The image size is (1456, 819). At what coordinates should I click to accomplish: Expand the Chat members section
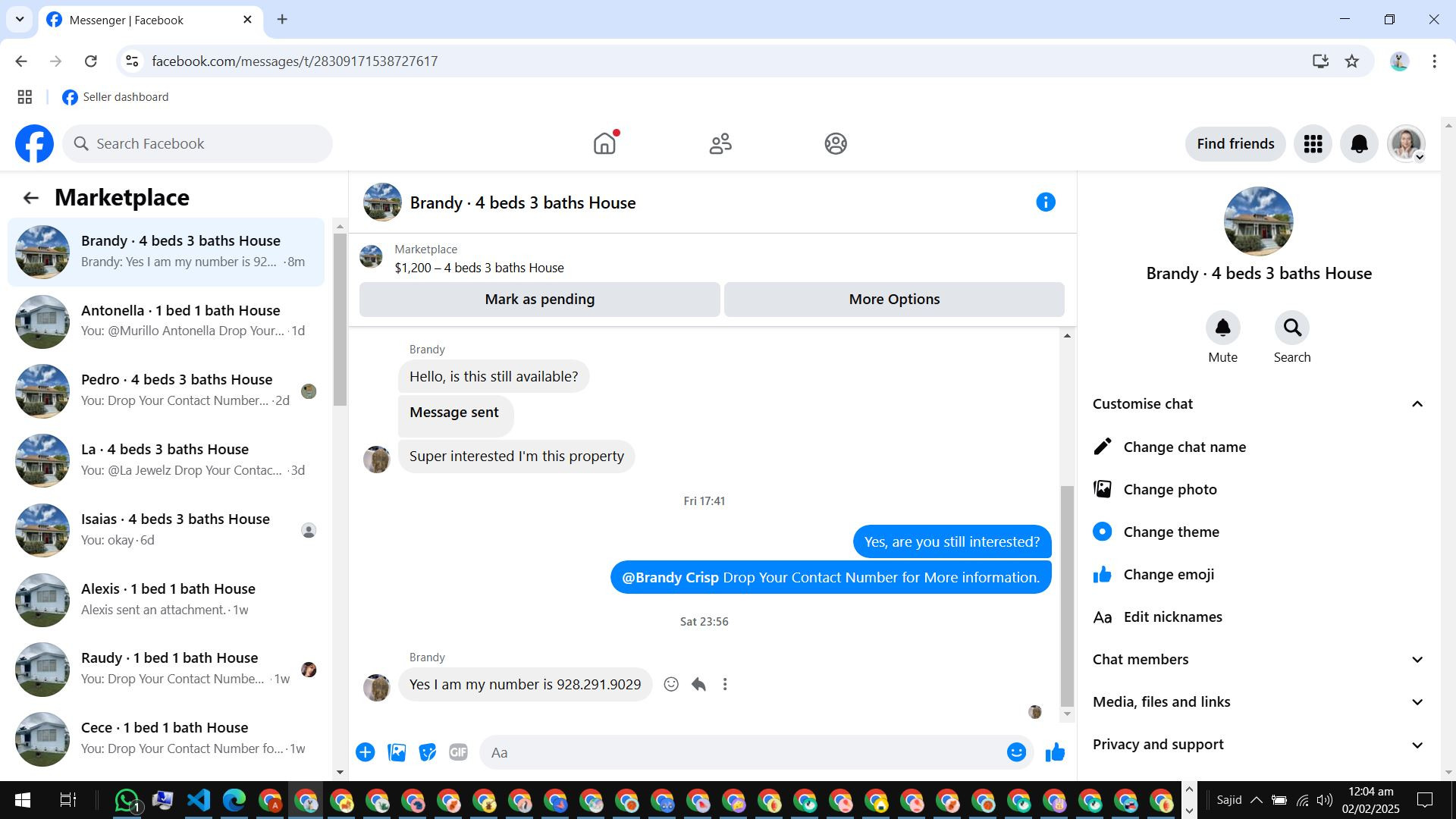(x=1417, y=660)
